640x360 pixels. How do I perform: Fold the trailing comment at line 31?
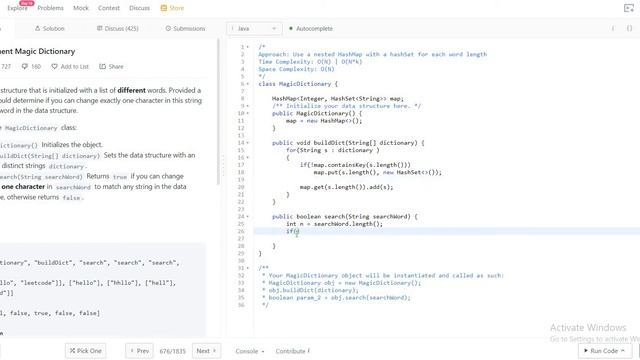248,268
